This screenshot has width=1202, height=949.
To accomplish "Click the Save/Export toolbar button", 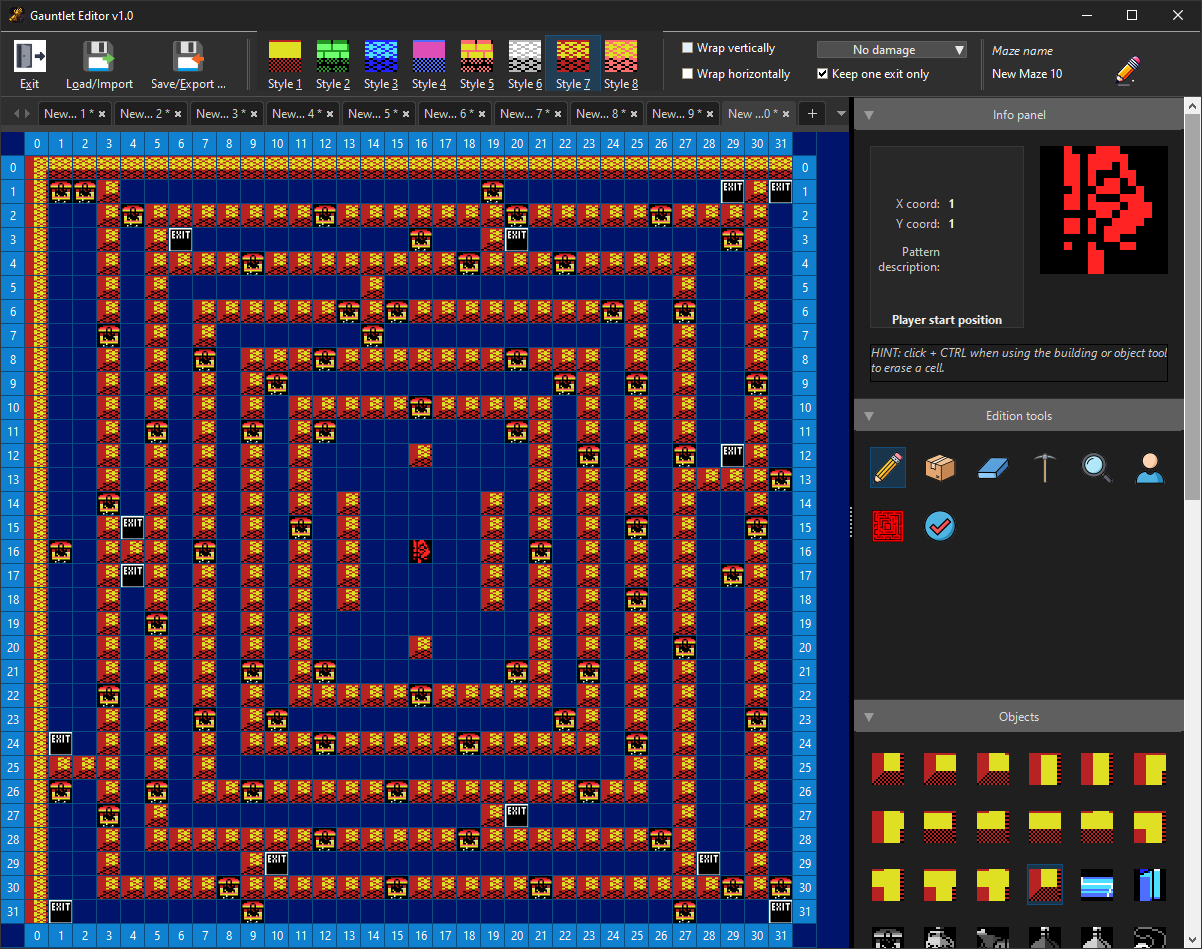I will point(189,66).
